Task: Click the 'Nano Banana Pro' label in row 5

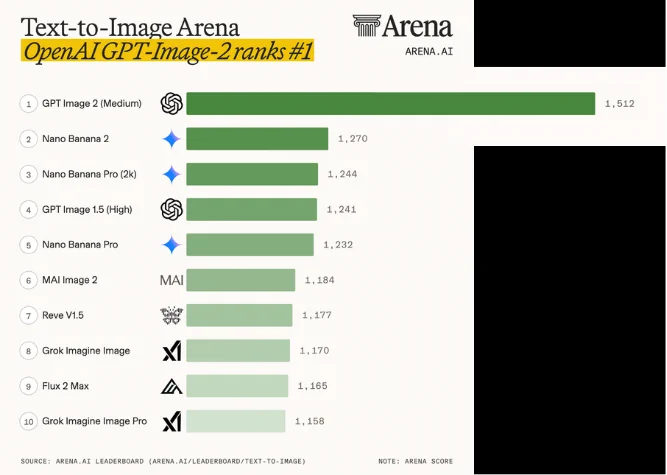Action: (x=80, y=245)
